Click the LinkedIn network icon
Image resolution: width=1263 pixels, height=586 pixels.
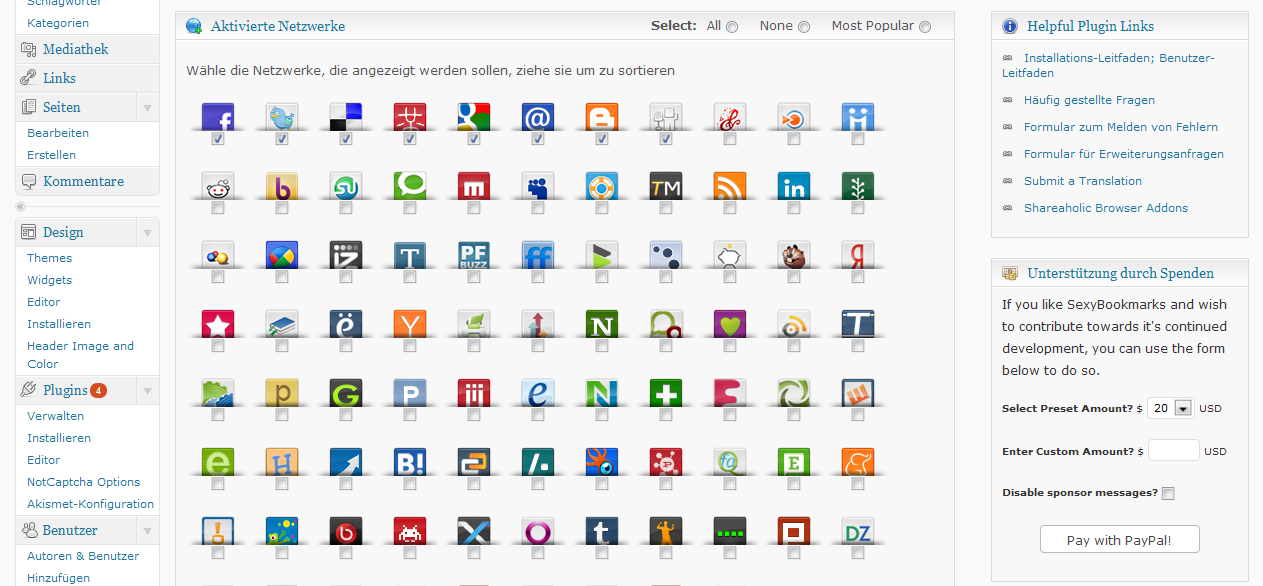(794, 187)
